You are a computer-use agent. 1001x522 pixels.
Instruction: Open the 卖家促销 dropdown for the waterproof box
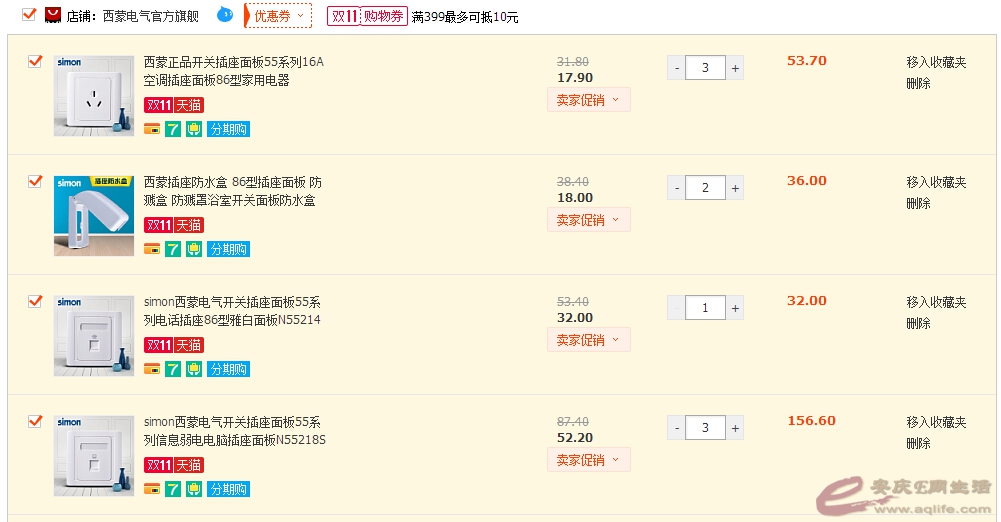(x=588, y=220)
